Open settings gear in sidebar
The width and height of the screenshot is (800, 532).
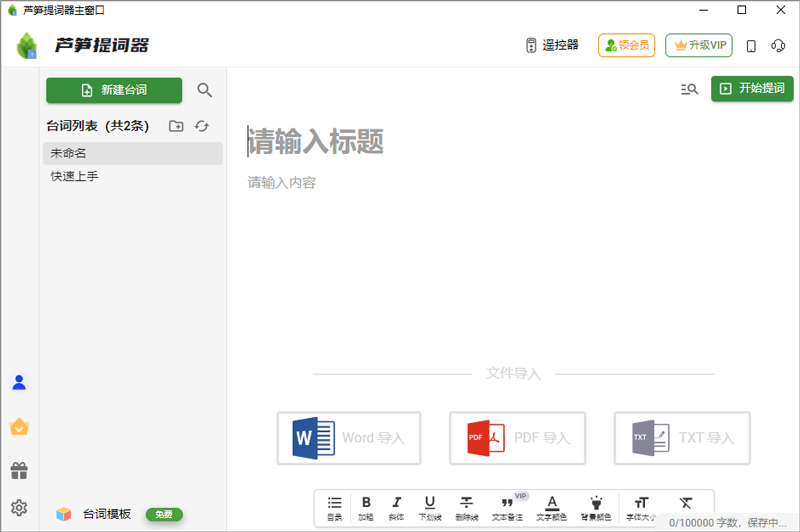tap(19, 508)
